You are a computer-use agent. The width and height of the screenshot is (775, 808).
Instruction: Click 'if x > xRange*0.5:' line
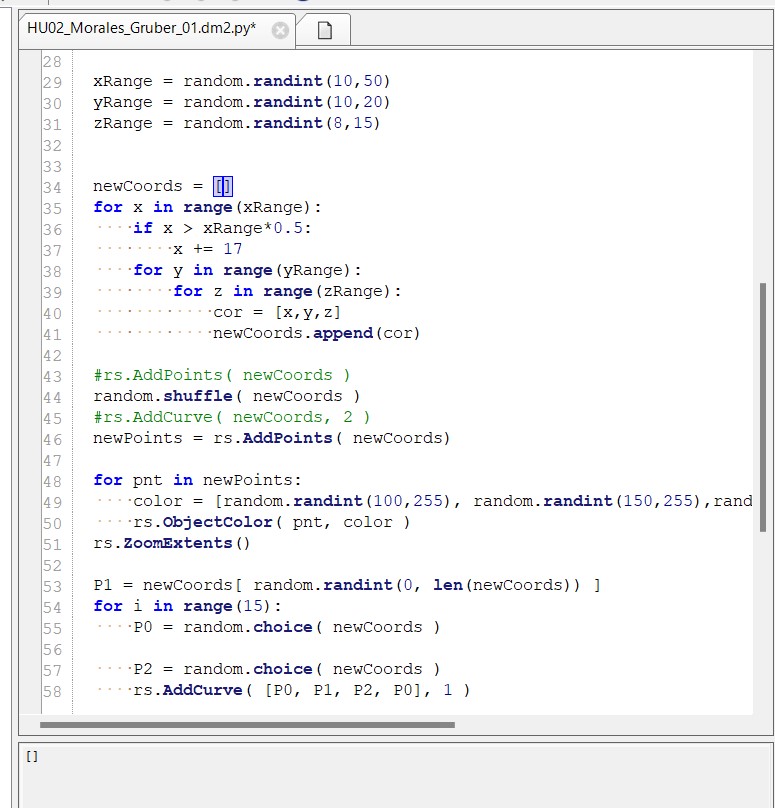[x=222, y=228]
